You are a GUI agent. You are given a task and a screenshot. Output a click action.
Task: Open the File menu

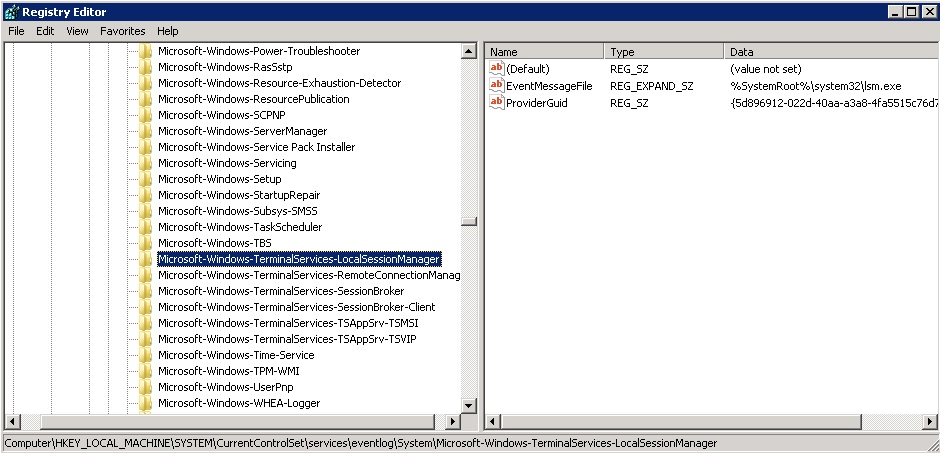(16, 31)
